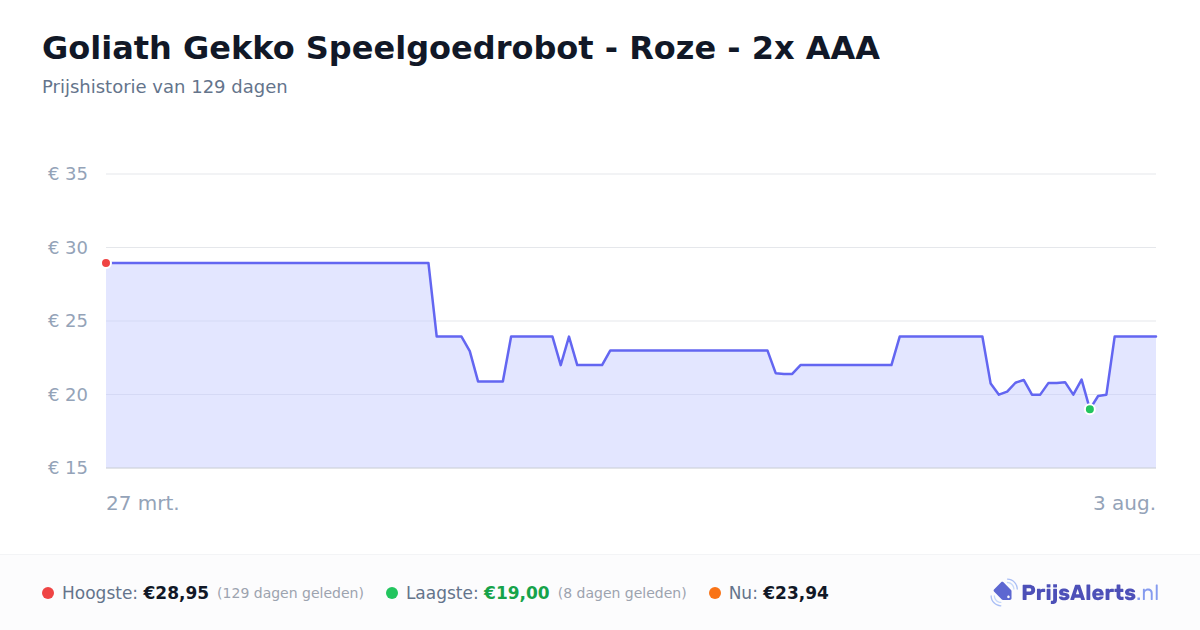Click the Prijshistorie van 129 dagen subtitle

coord(165,87)
